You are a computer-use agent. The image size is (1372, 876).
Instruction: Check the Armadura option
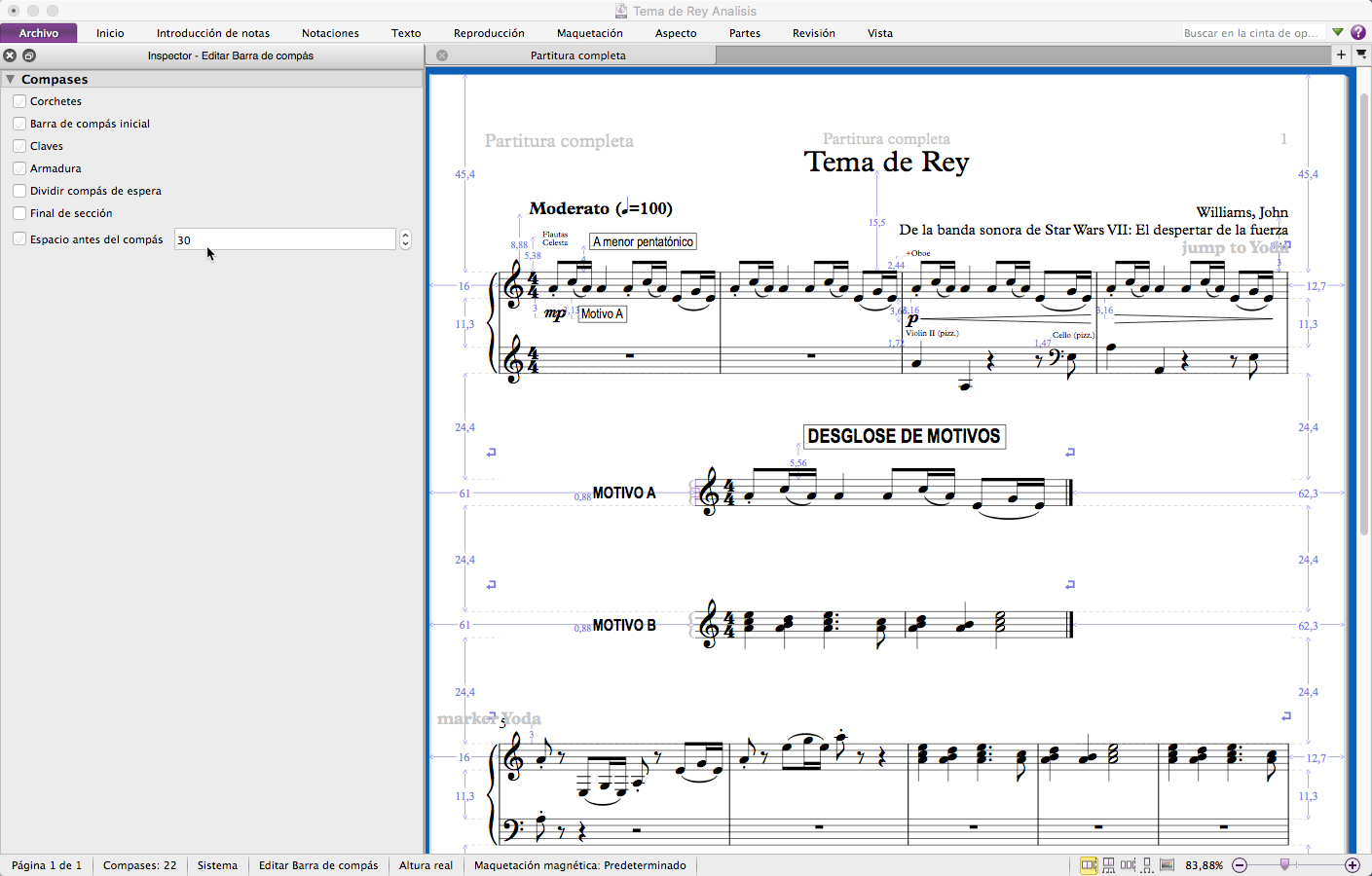click(19, 168)
